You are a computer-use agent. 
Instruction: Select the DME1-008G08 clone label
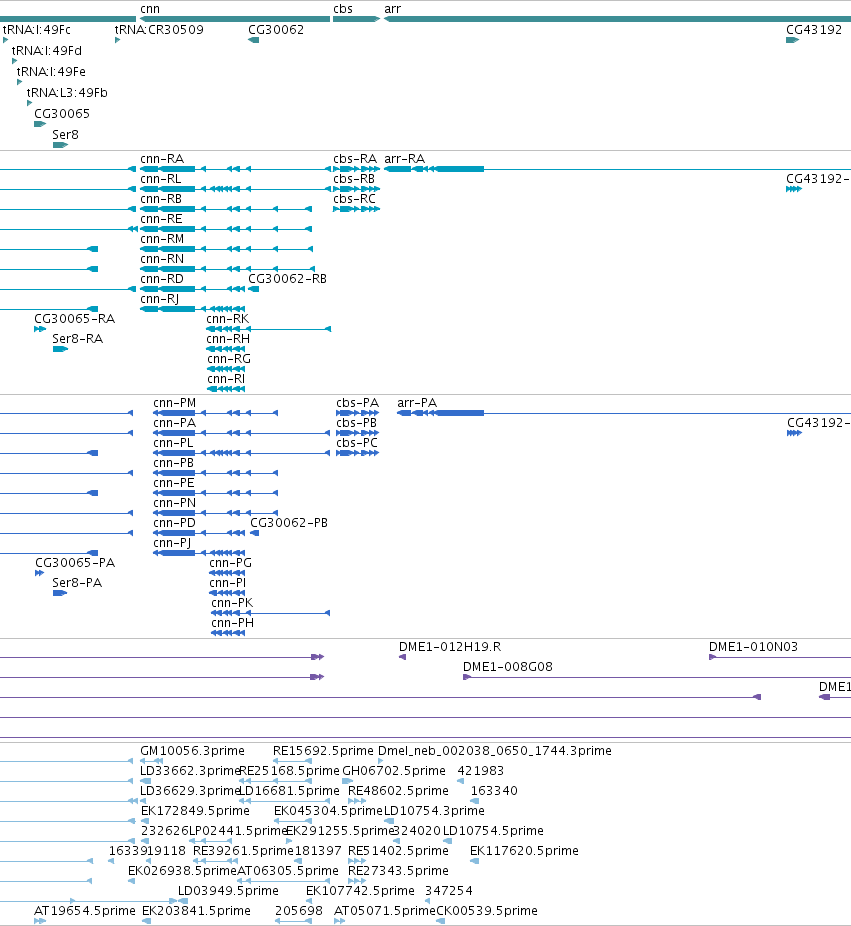coord(508,667)
